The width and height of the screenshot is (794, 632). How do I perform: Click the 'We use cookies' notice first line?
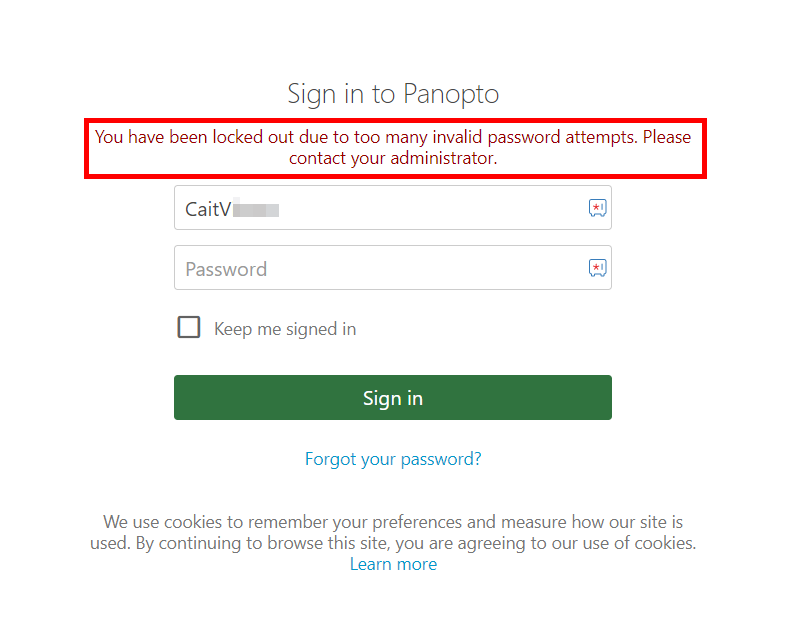[x=393, y=522]
